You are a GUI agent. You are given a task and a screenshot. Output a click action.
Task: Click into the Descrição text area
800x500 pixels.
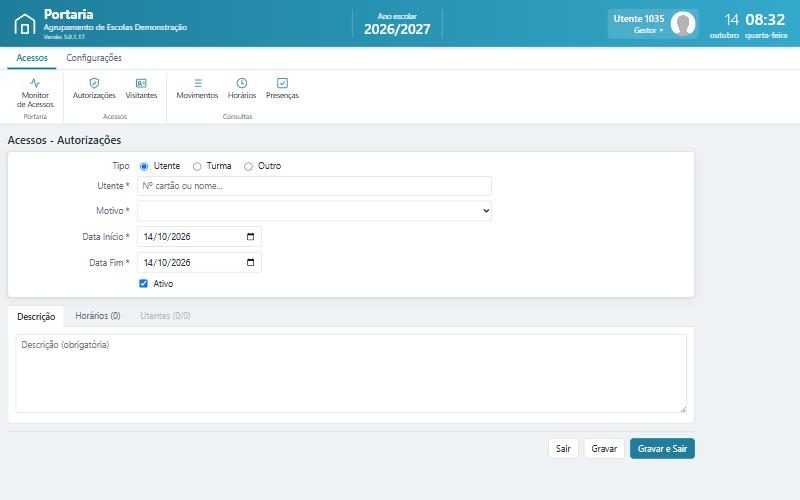coord(351,373)
